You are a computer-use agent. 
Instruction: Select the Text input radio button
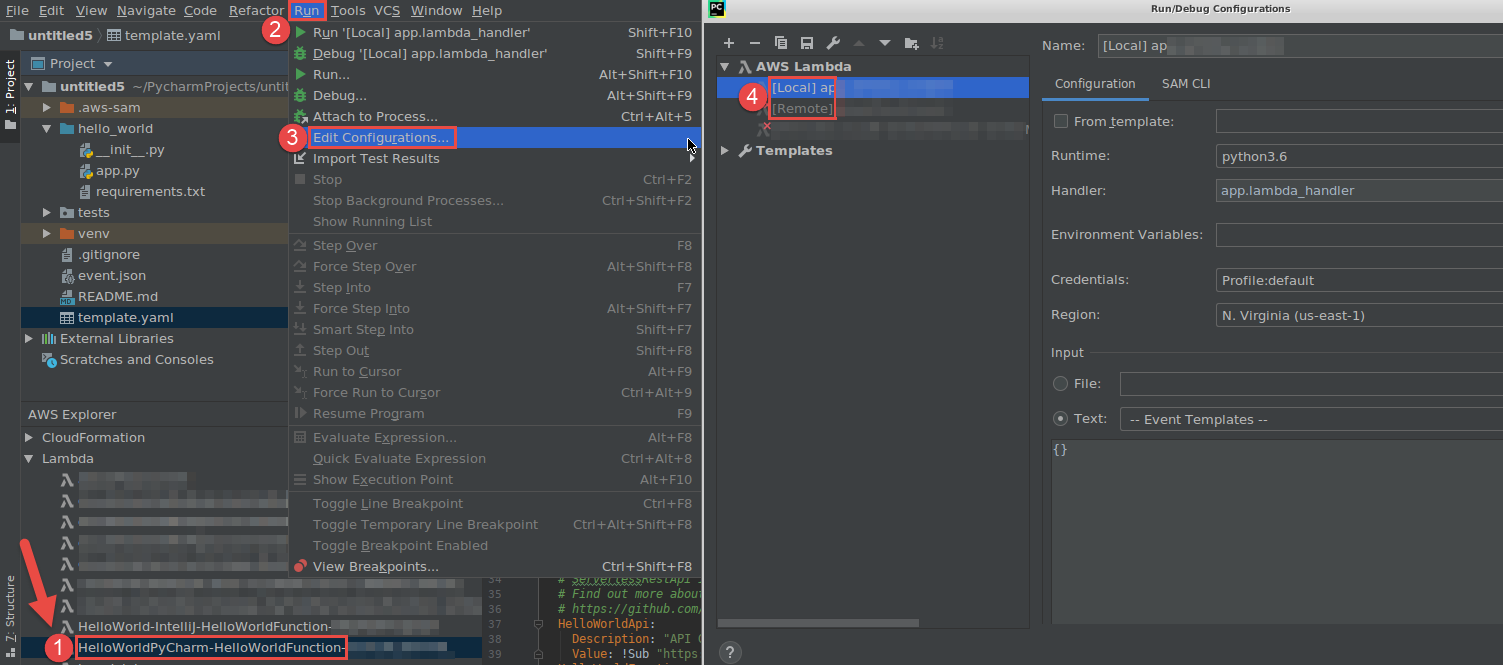1060,418
